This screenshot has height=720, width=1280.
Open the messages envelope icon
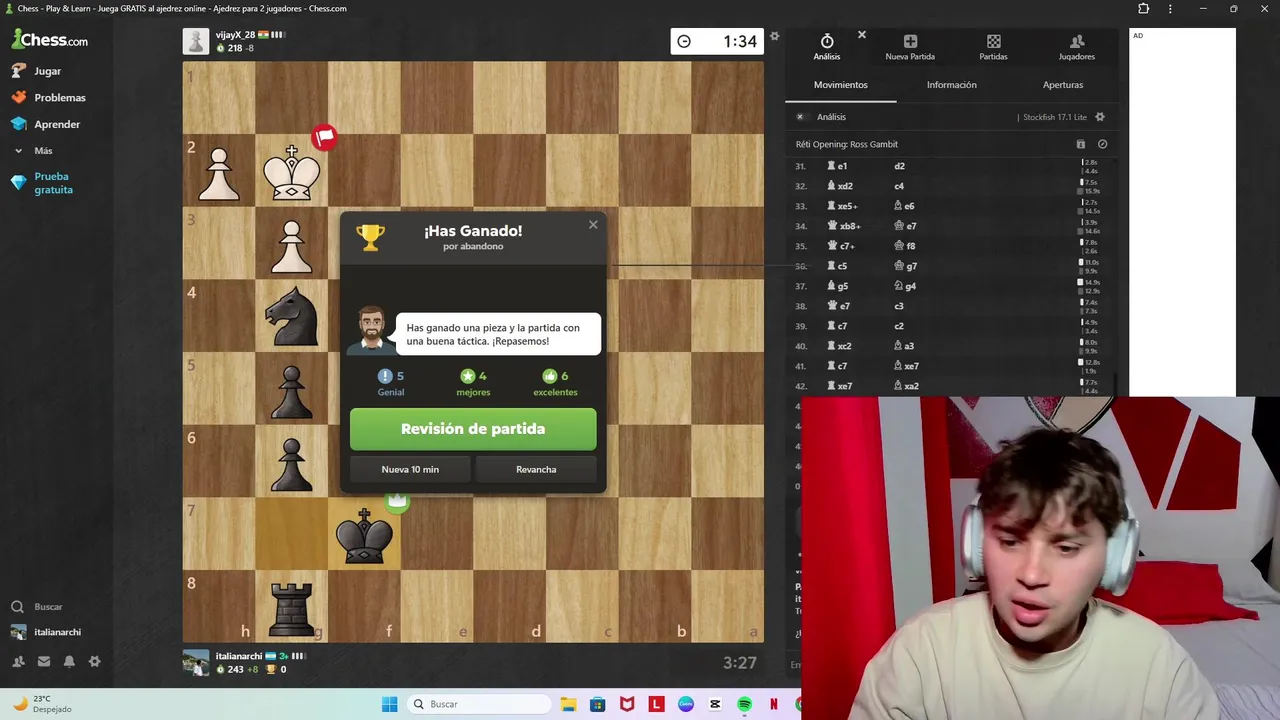pos(44,661)
